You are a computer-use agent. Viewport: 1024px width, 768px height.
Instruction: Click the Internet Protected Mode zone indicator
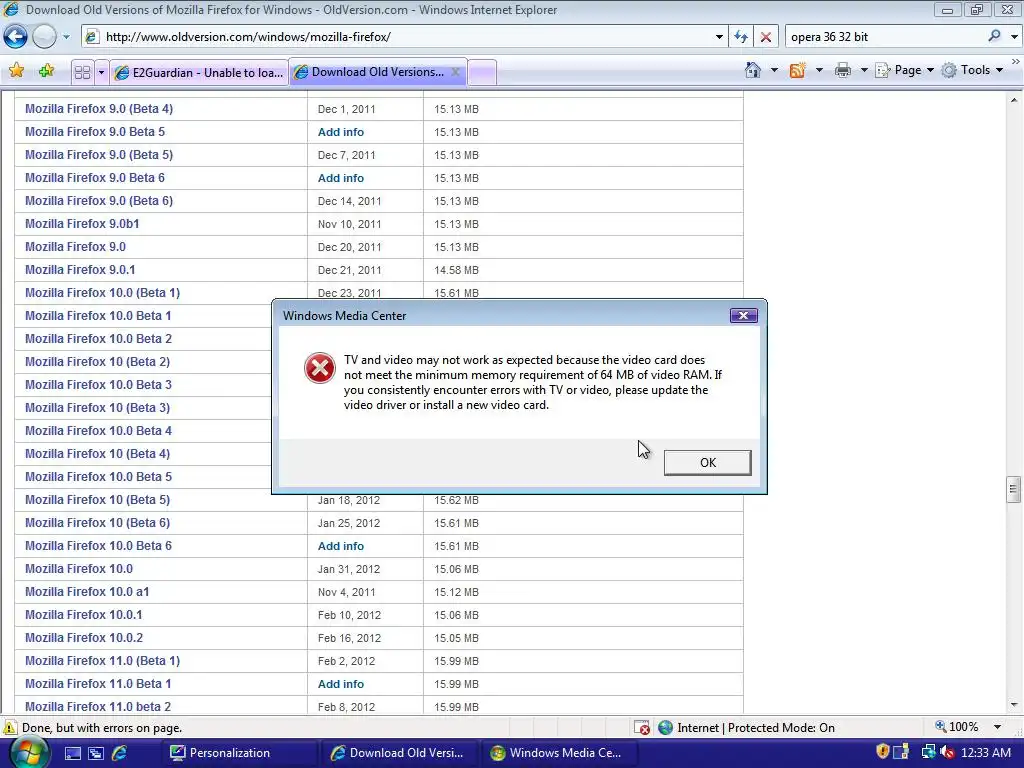pyautogui.click(x=746, y=728)
